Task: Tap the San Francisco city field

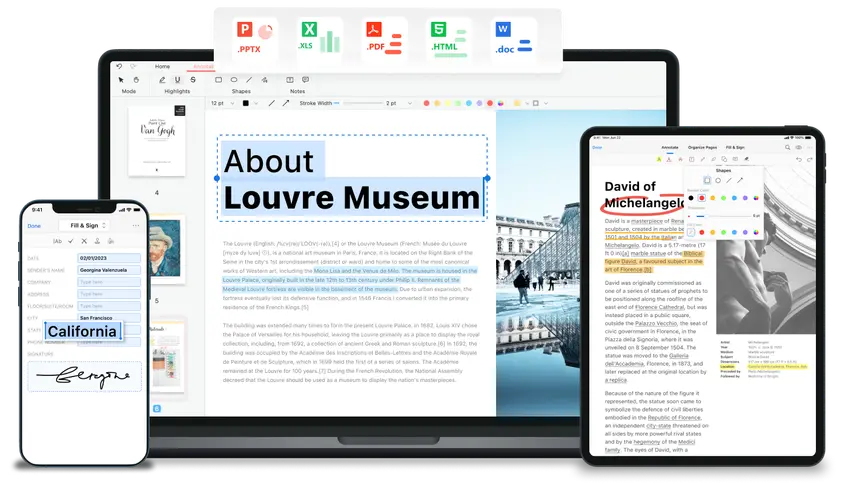Action: pos(109,320)
